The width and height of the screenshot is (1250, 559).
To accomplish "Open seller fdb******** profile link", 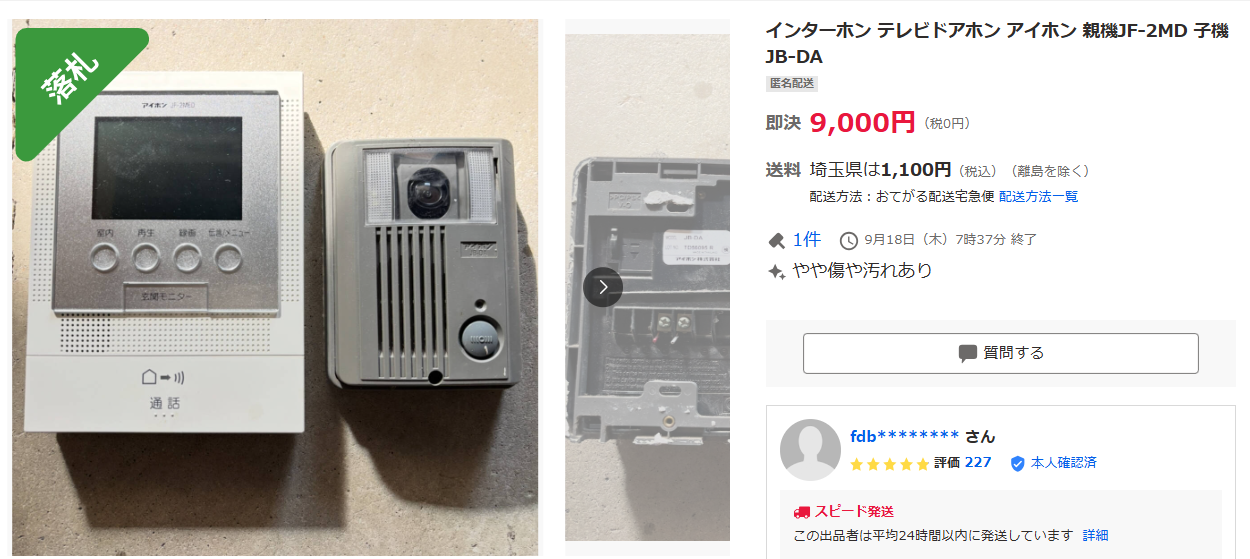I will (904, 436).
